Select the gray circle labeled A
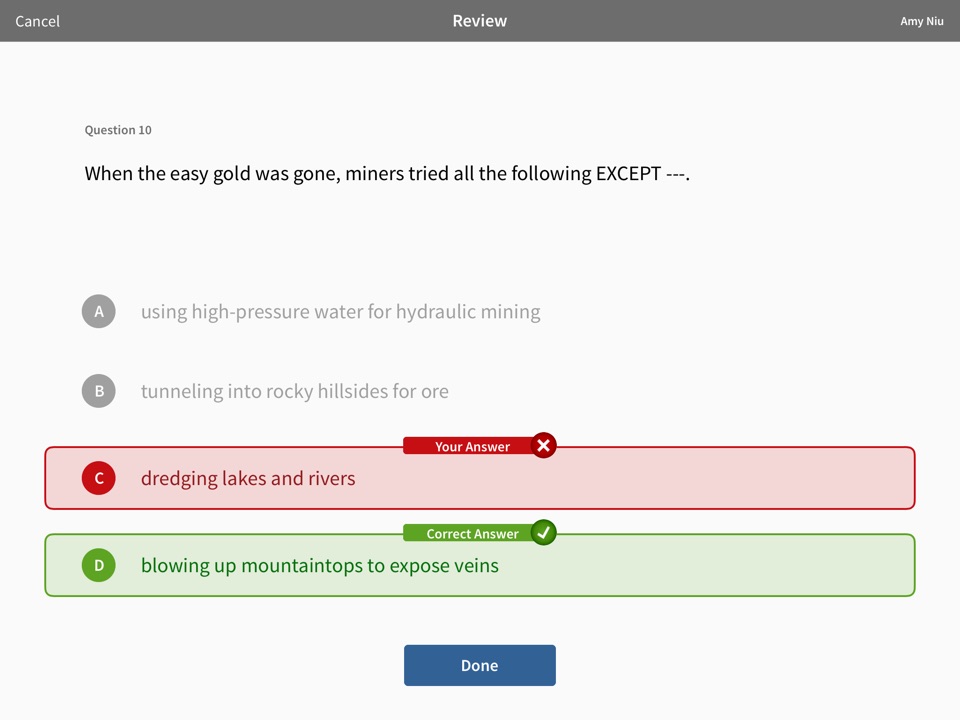 (x=99, y=312)
